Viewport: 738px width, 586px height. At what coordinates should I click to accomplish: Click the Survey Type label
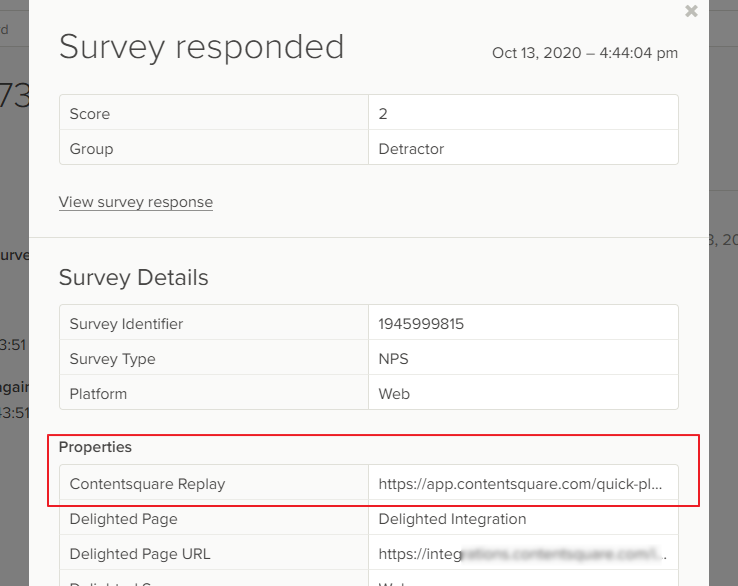[112, 359]
